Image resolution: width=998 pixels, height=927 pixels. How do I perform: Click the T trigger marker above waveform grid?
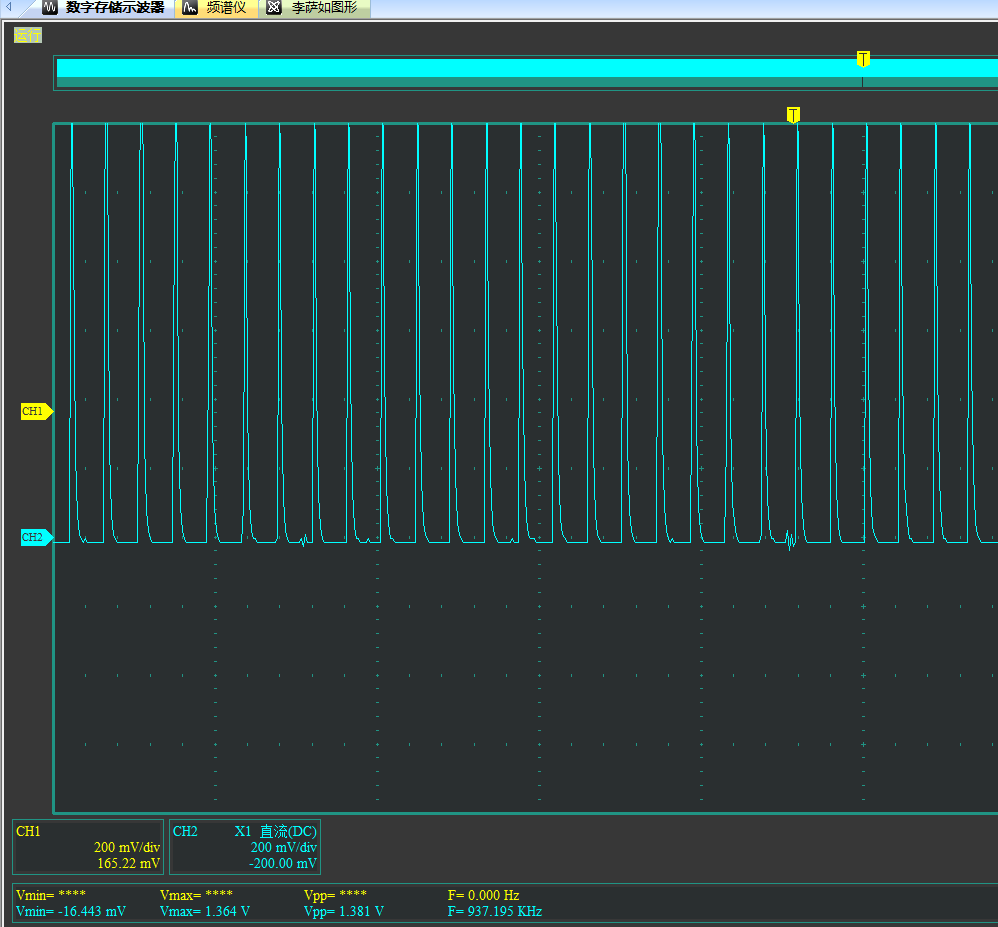[x=793, y=115]
